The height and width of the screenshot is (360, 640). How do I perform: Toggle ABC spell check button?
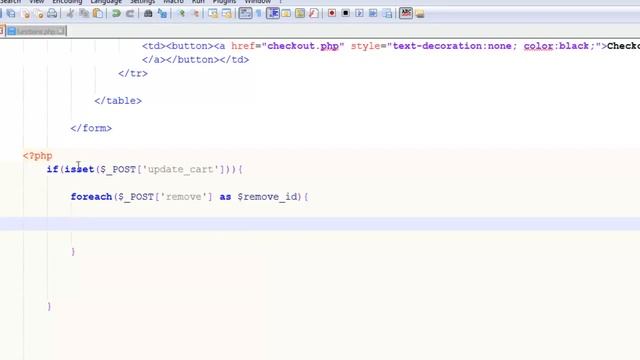406,13
